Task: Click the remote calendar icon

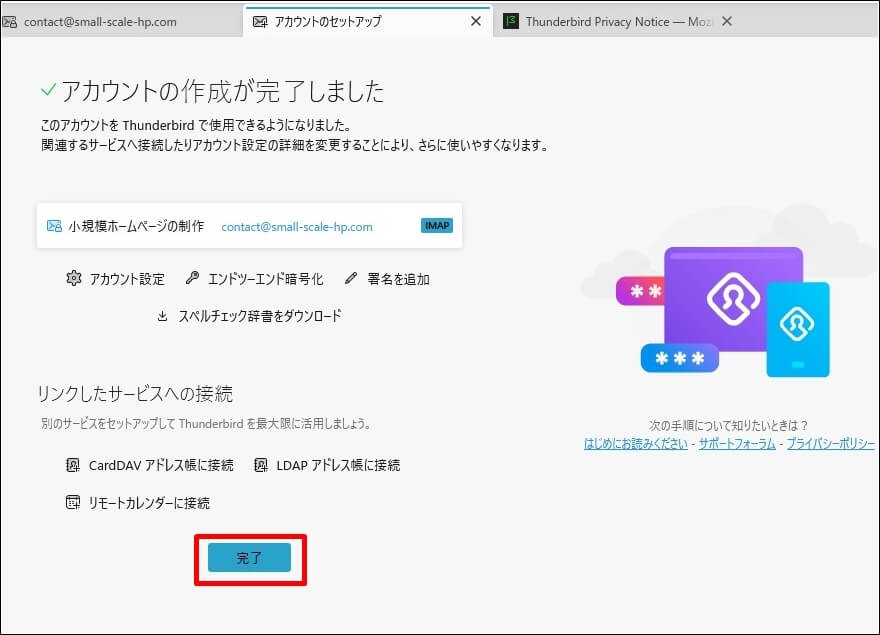Action: [x=73, y=502]
